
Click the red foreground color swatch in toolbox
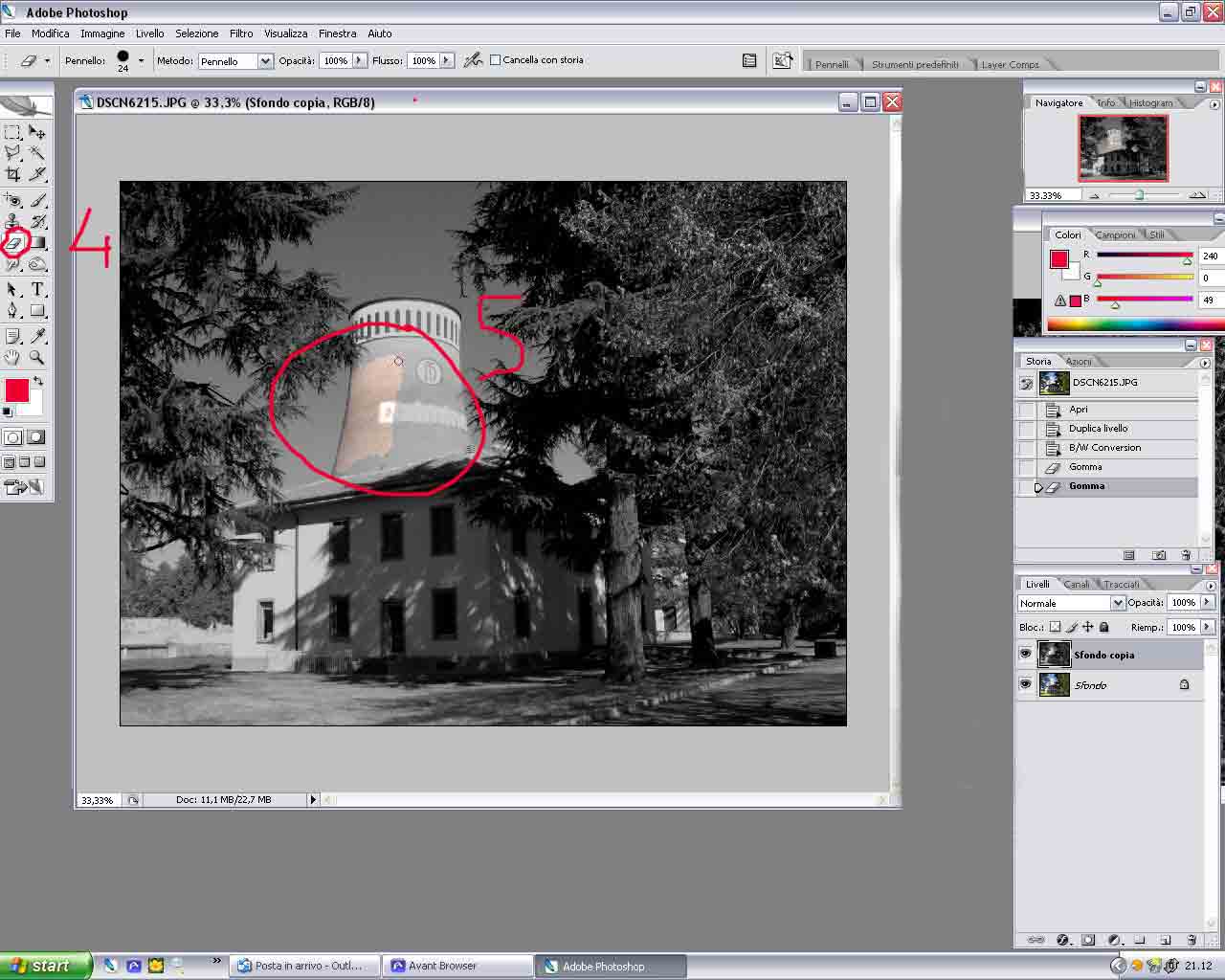(16, 390)
